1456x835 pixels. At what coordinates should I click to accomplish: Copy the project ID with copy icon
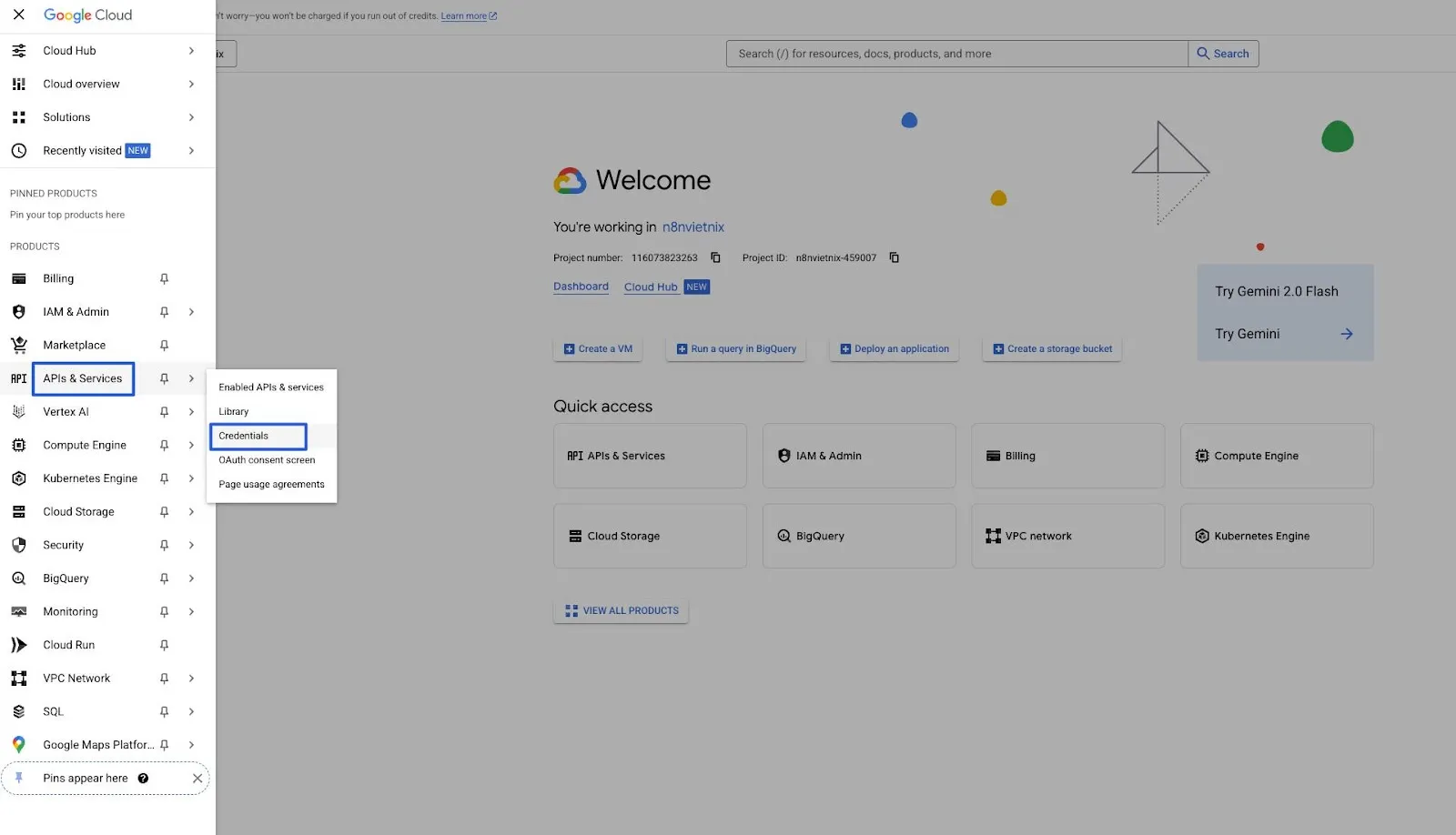pyautogui.click(x=894, y=257)
